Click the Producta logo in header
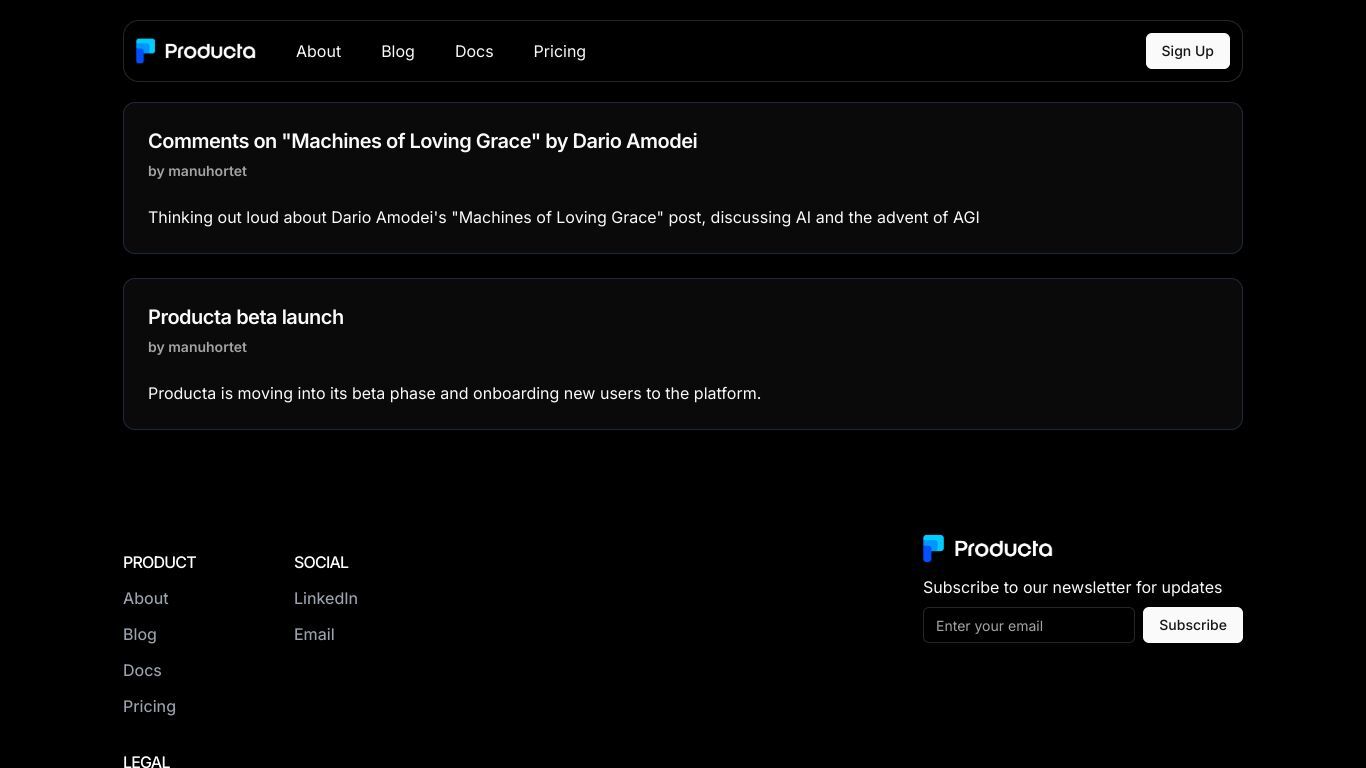The height and width of the screenshot is (768, 1366). click(196, 51)
